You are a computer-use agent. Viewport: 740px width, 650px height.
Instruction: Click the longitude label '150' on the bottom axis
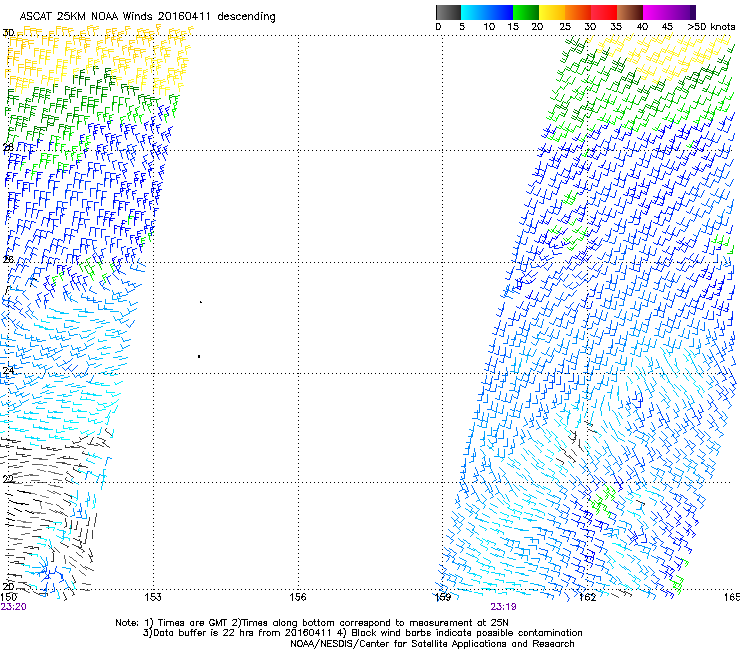(8, 597)
